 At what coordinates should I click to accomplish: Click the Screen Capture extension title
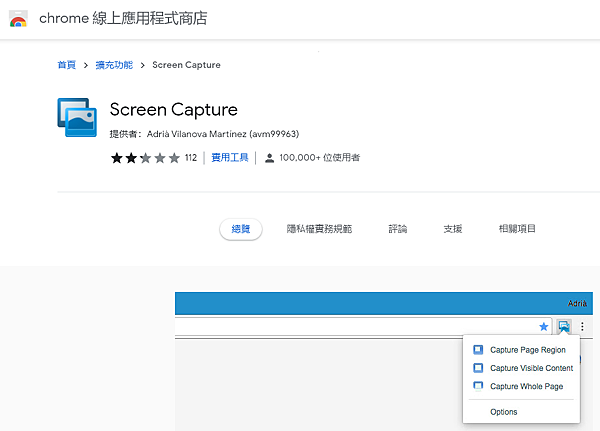tap(174, 110)
